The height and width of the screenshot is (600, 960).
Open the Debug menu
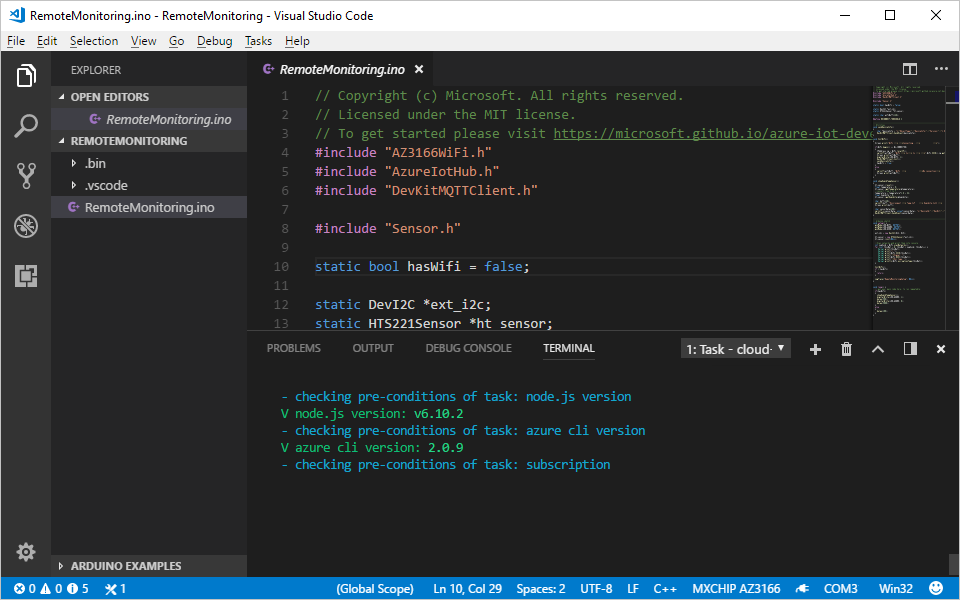point(214,41)
